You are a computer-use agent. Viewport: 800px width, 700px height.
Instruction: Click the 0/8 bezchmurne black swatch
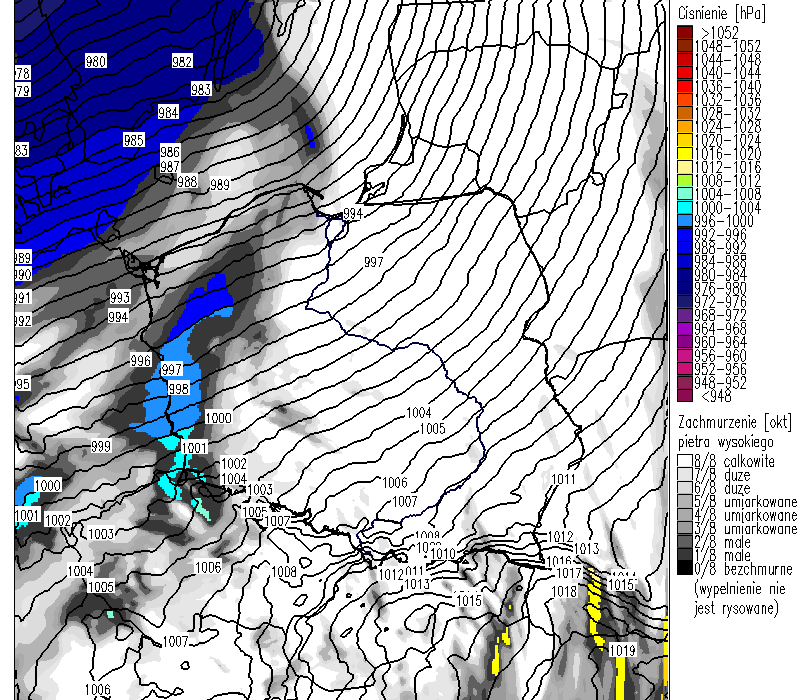click(x=684, y=567)
